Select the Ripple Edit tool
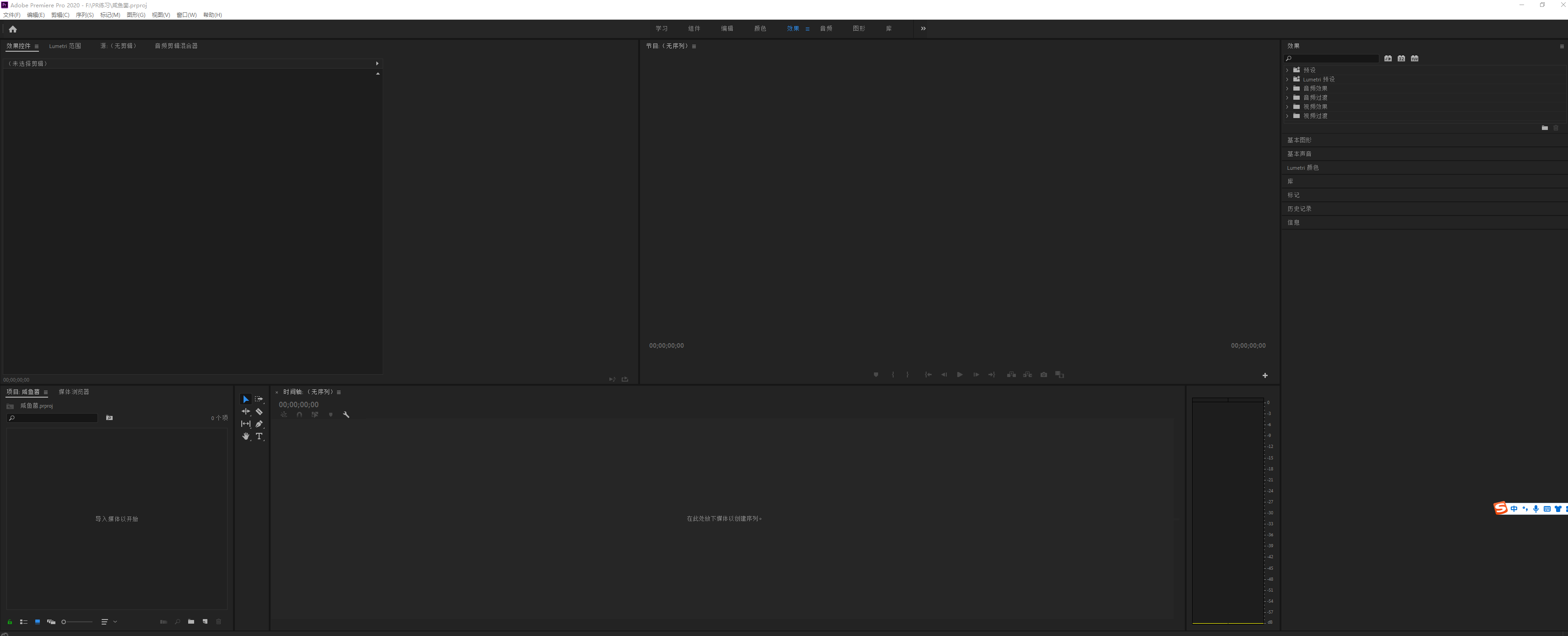Viewport: 1568px width, 636px height. pos(246,411)
